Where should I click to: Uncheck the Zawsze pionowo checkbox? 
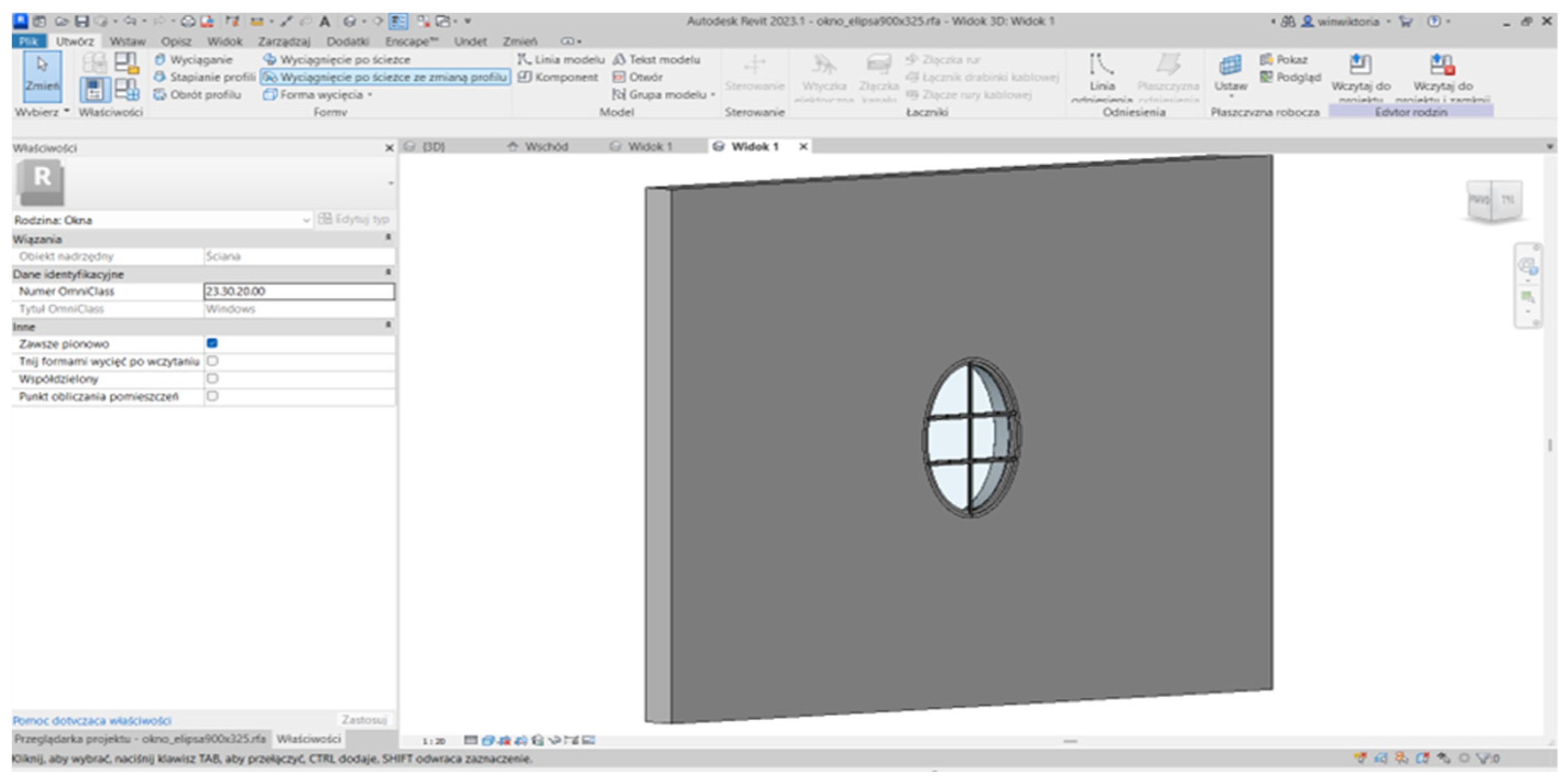pos(212,344)
